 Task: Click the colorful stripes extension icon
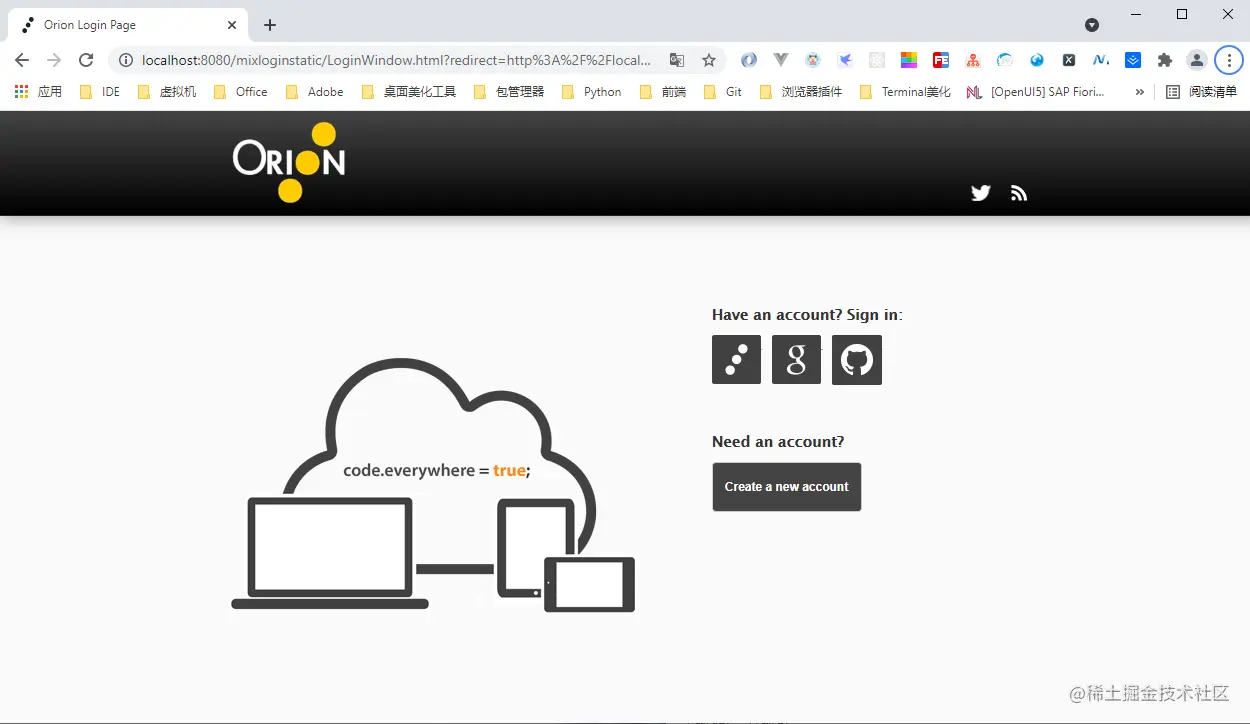click(x=909, y=60)
